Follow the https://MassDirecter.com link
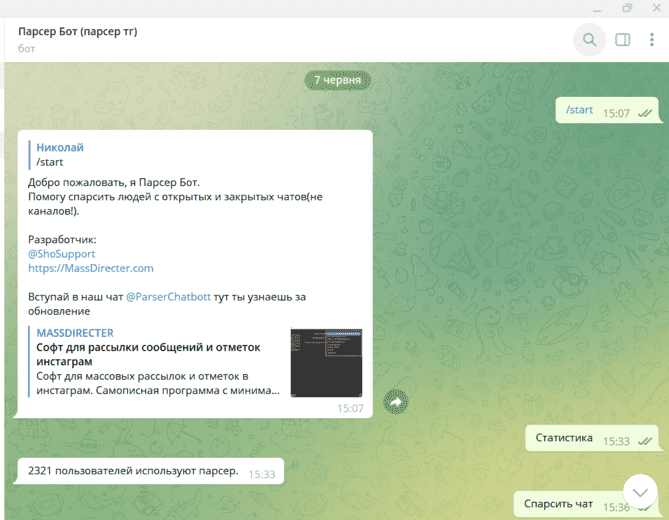 (90, 268)
